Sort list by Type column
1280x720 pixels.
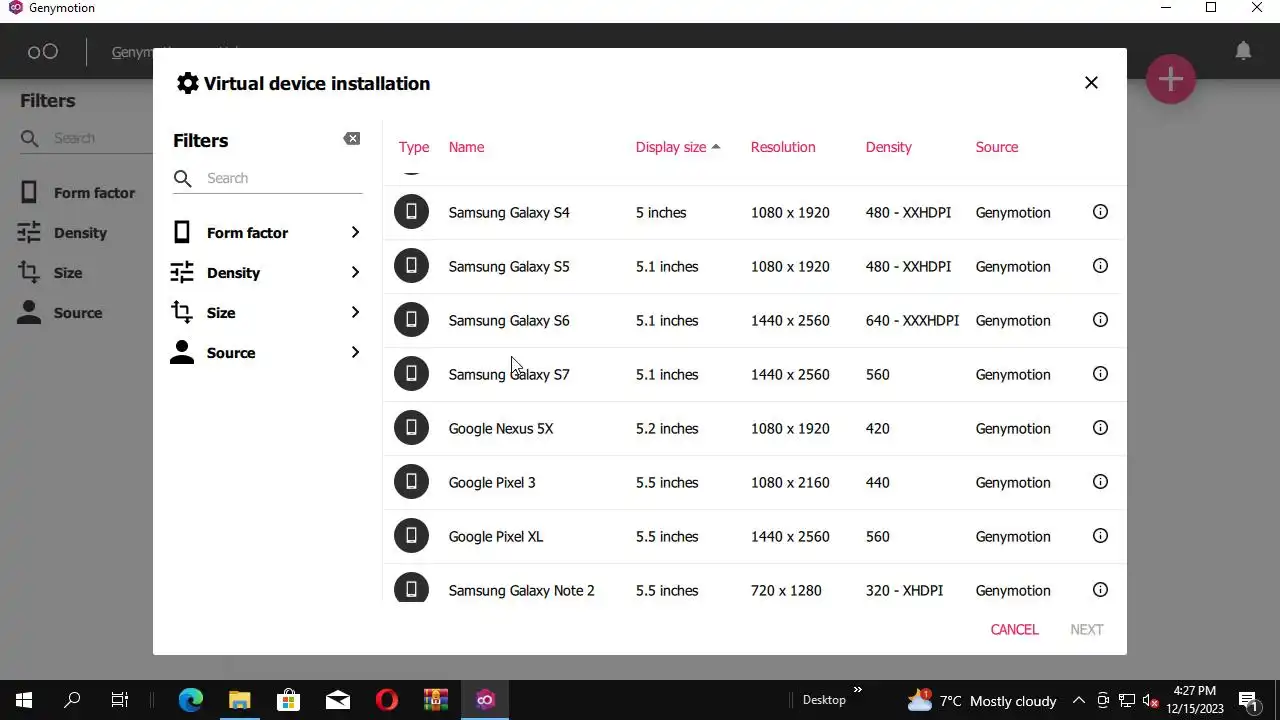tap(414, 147)
